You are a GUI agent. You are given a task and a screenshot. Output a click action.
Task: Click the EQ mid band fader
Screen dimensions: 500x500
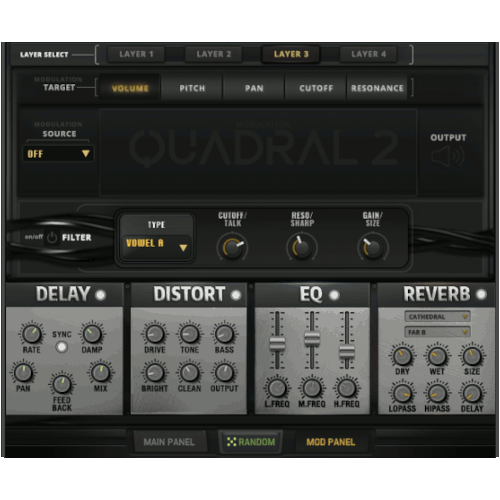(312, 338)
